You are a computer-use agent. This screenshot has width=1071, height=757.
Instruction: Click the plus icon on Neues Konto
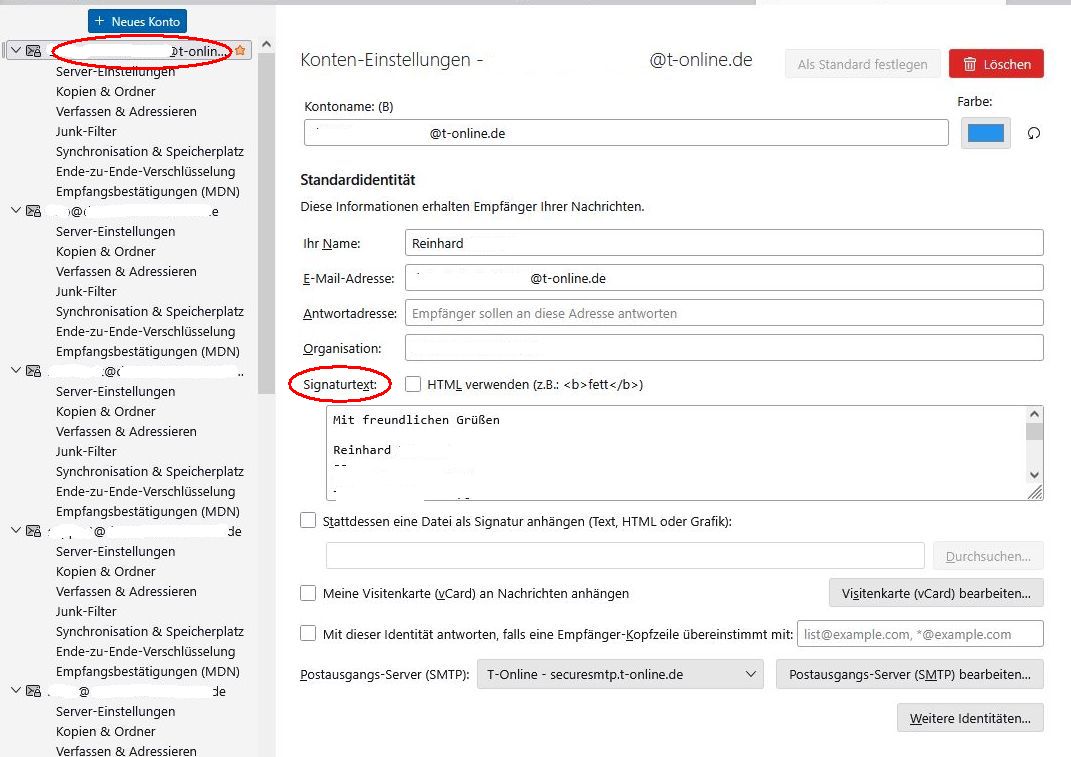(100, 21)
